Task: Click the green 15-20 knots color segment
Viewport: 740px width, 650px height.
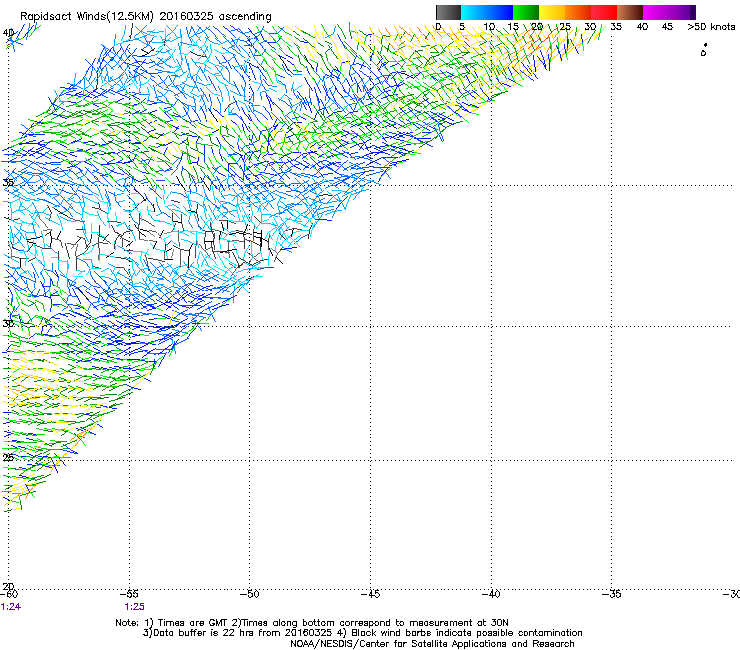Action: pos(526,12)
